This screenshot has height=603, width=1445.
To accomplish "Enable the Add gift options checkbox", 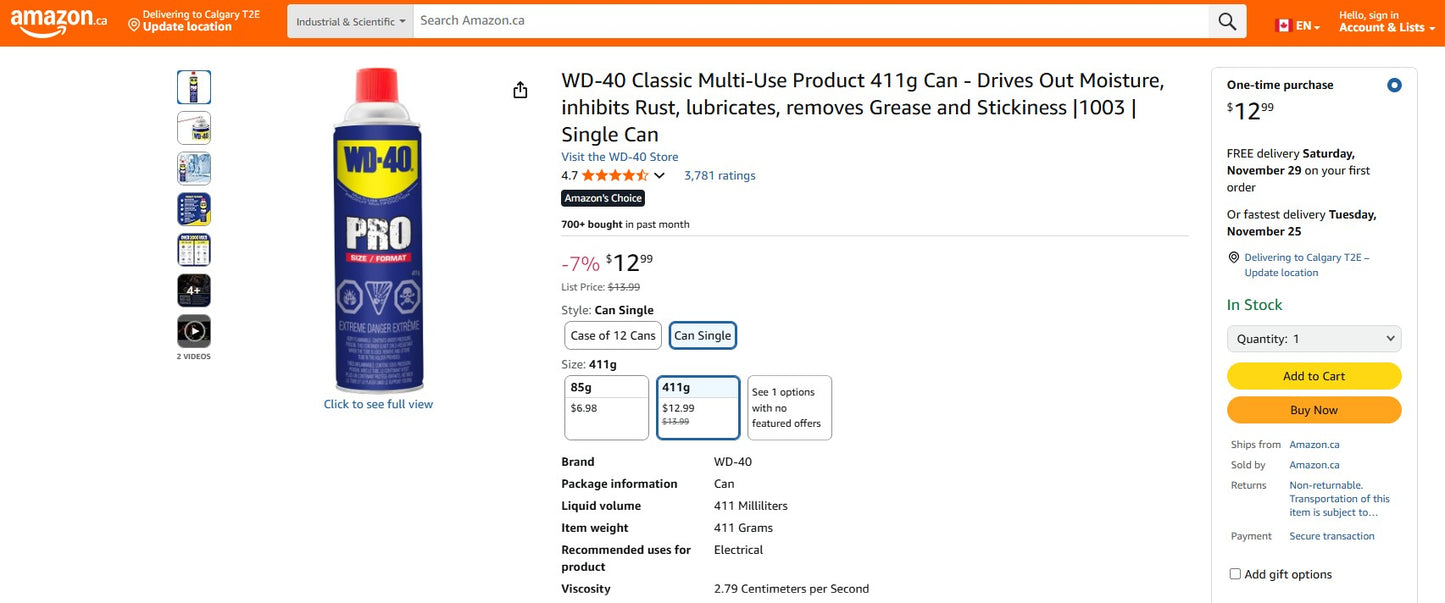I will (1234, 573).
